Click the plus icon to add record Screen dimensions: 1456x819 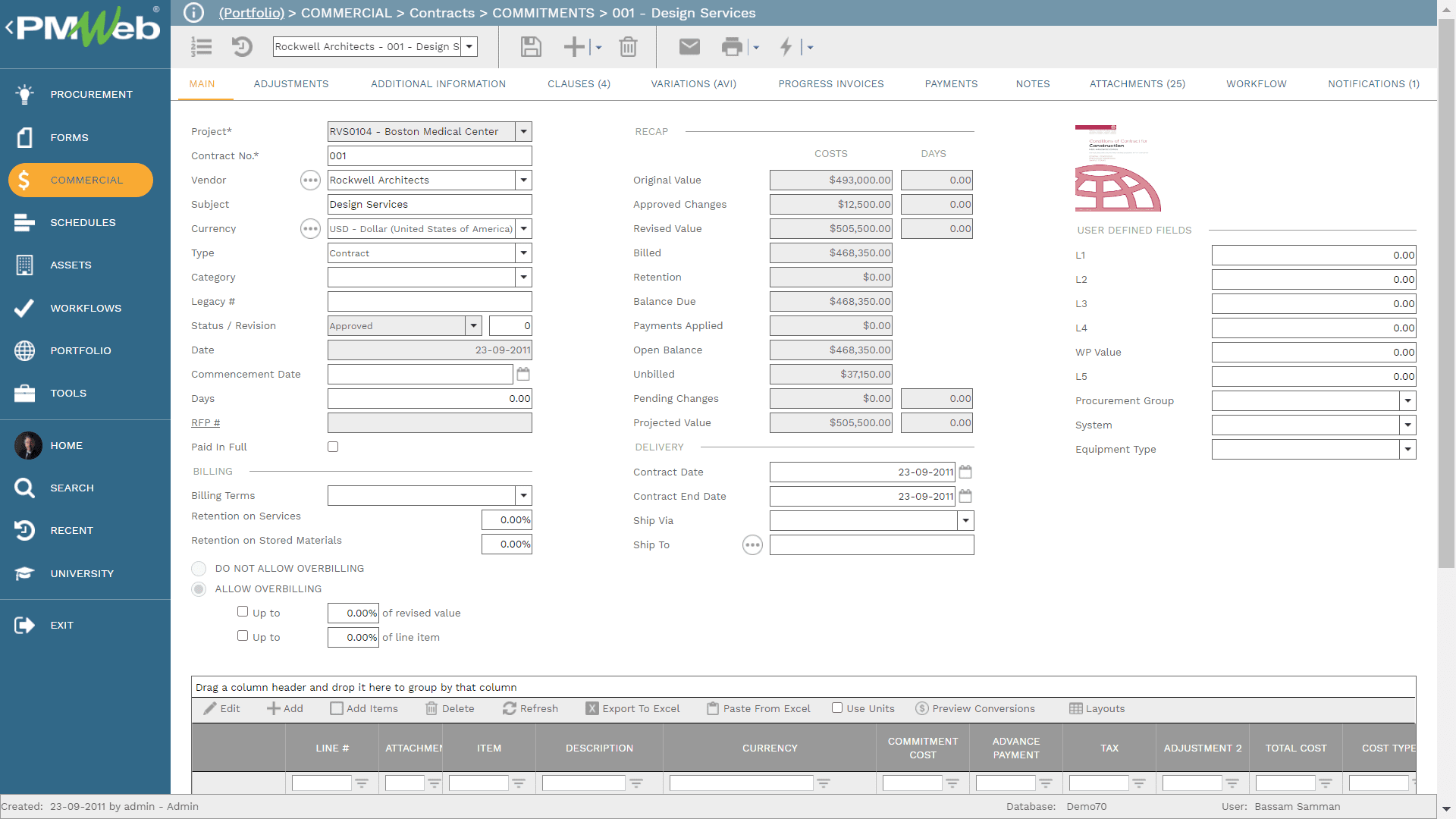pos(574,47)
